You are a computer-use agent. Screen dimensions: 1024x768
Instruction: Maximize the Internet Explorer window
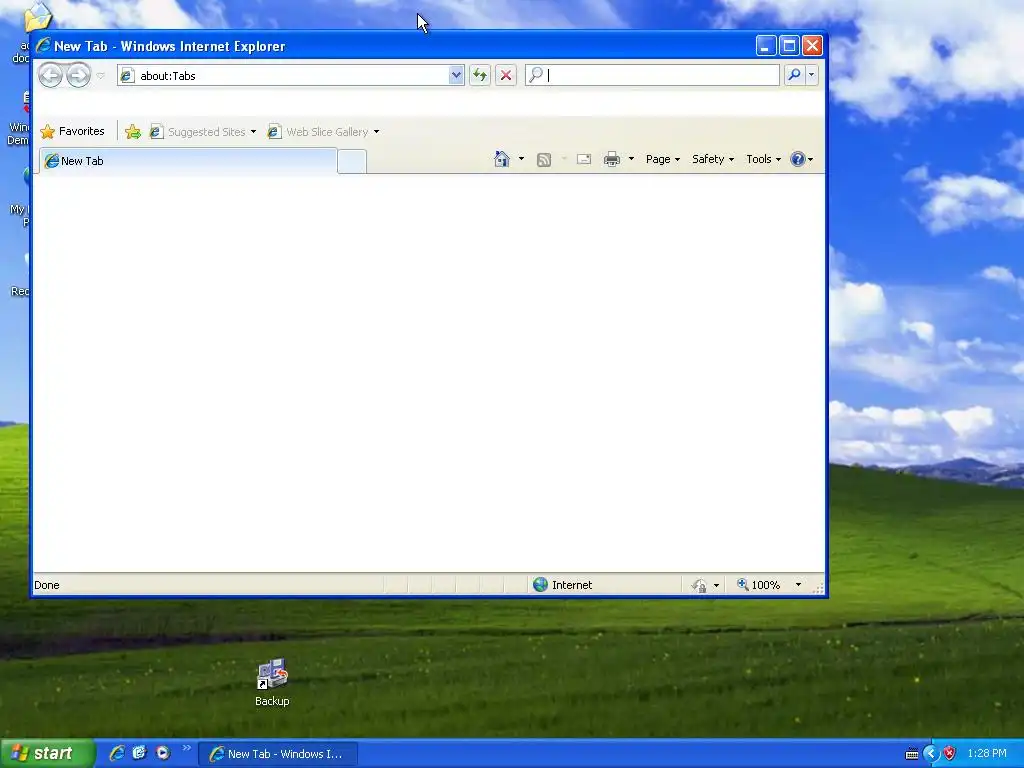789,46
